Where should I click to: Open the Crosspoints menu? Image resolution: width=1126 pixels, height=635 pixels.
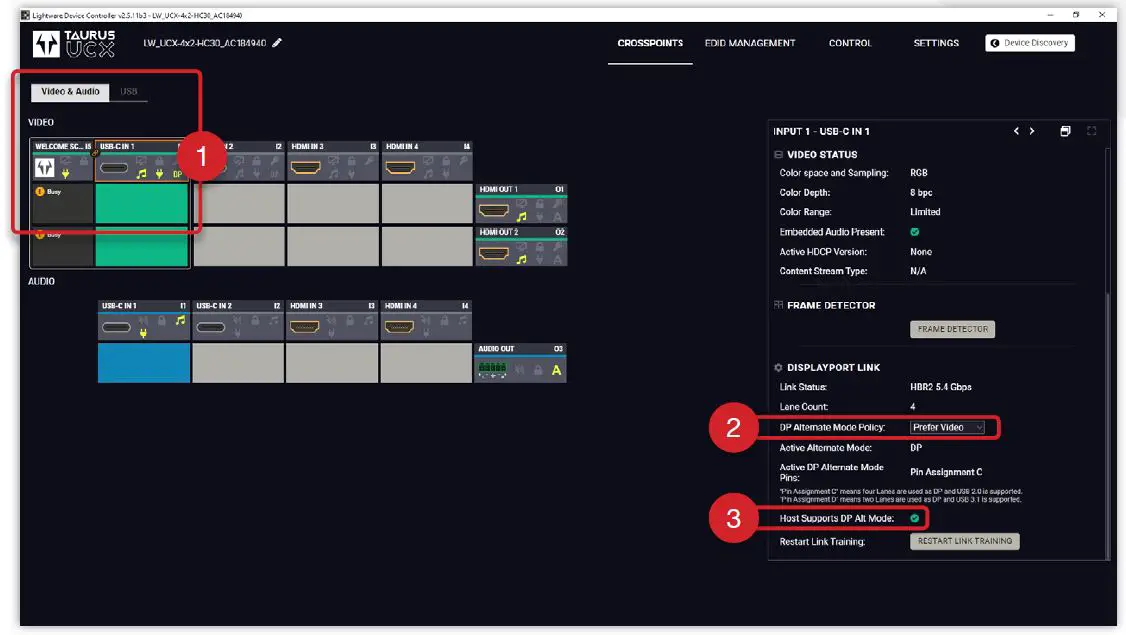[x=650, y=43]
